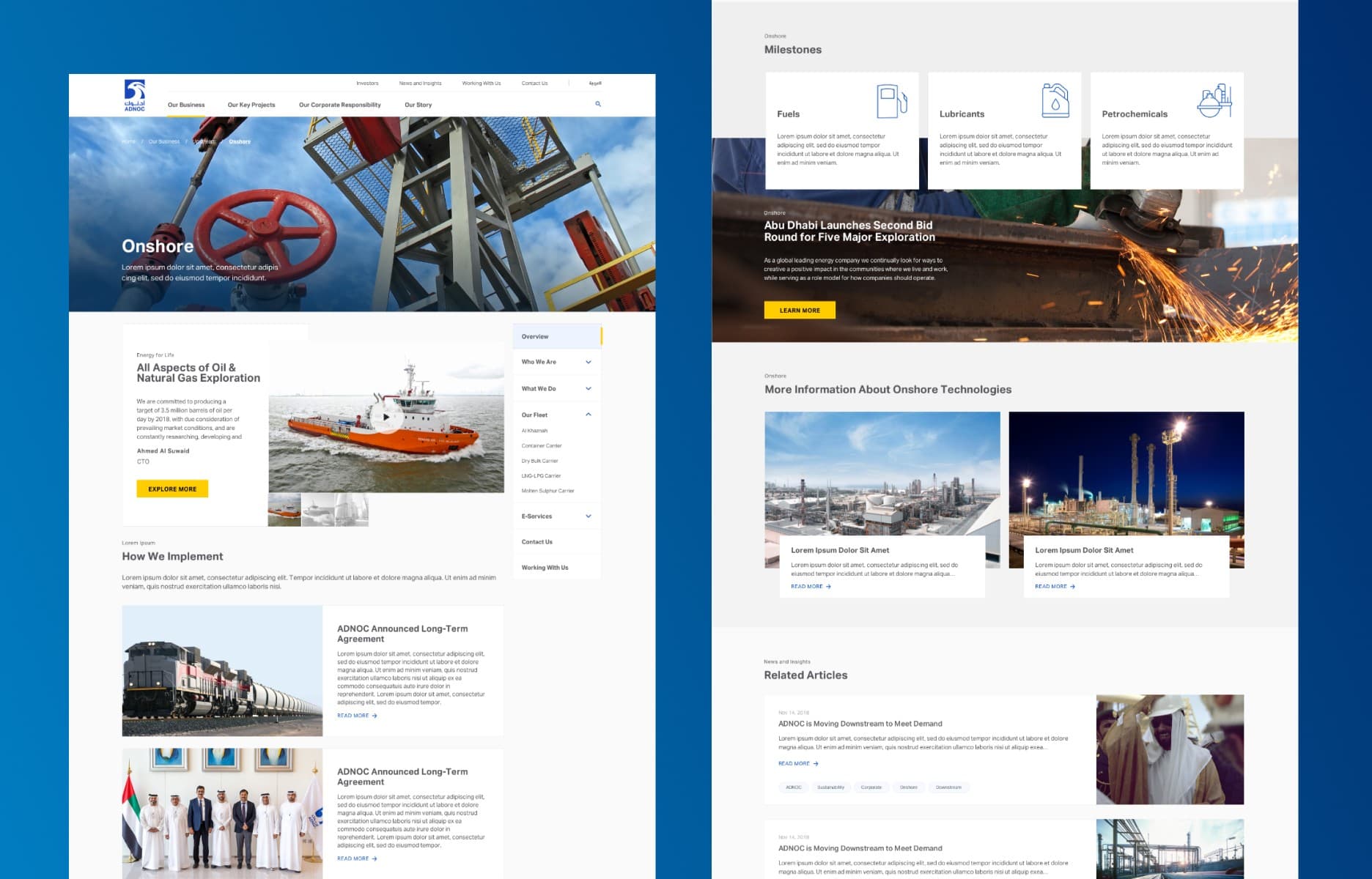
Task: Open News and Insights top link
Action: pos(420,84)
